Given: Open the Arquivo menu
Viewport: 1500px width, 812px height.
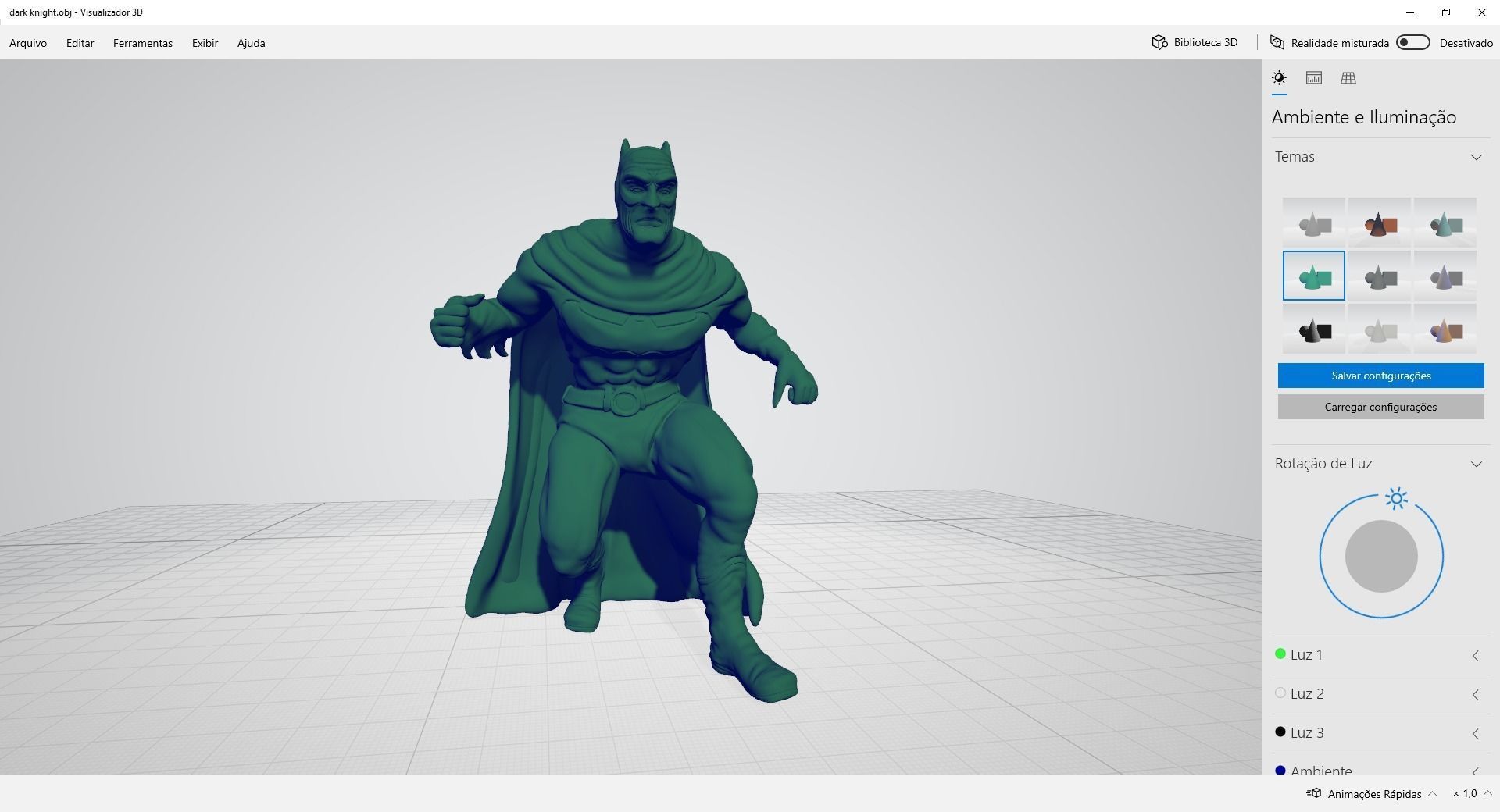Looking at the screenshot, I should (x=28, y=43).
